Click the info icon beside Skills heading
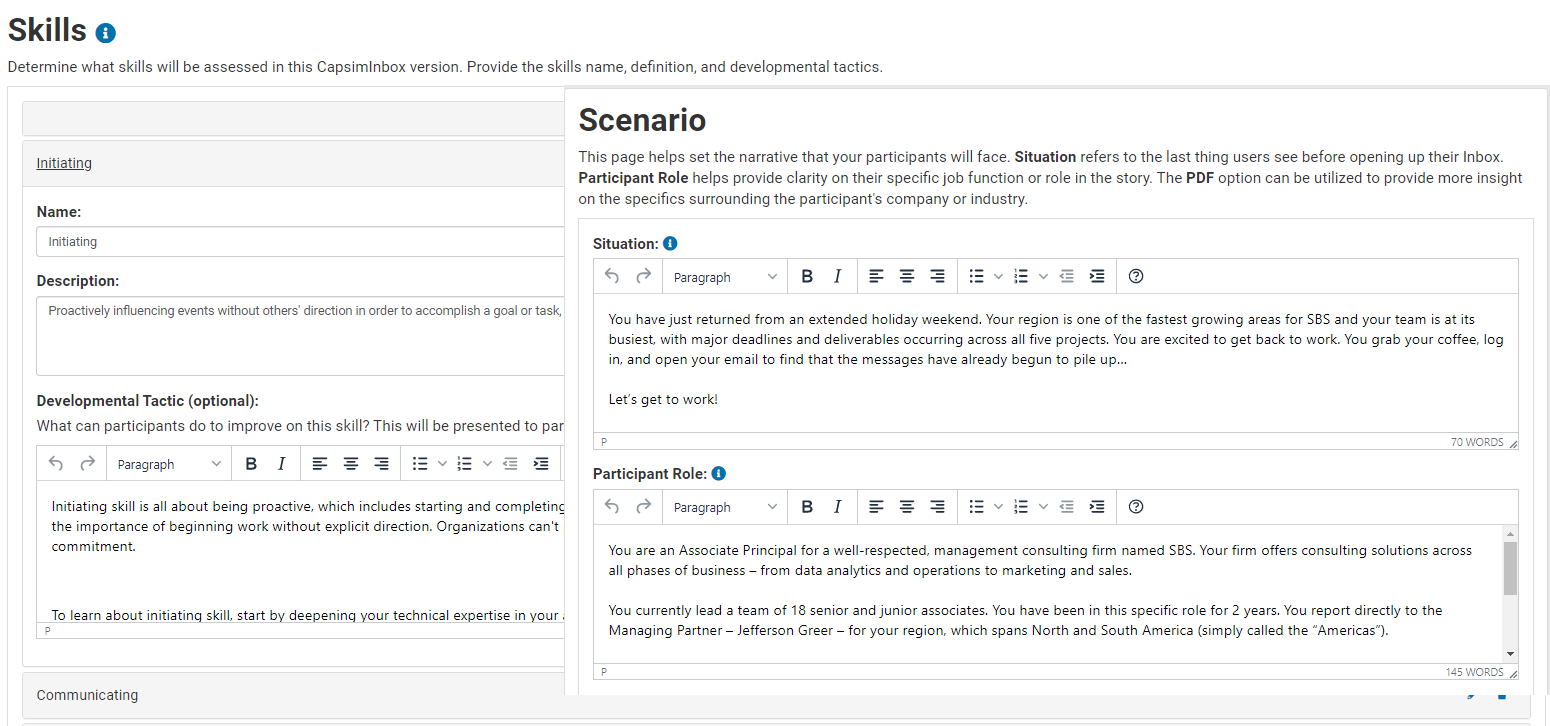Image resolution: width=1550 pixels, height=726 pixels. coord(106,33)
